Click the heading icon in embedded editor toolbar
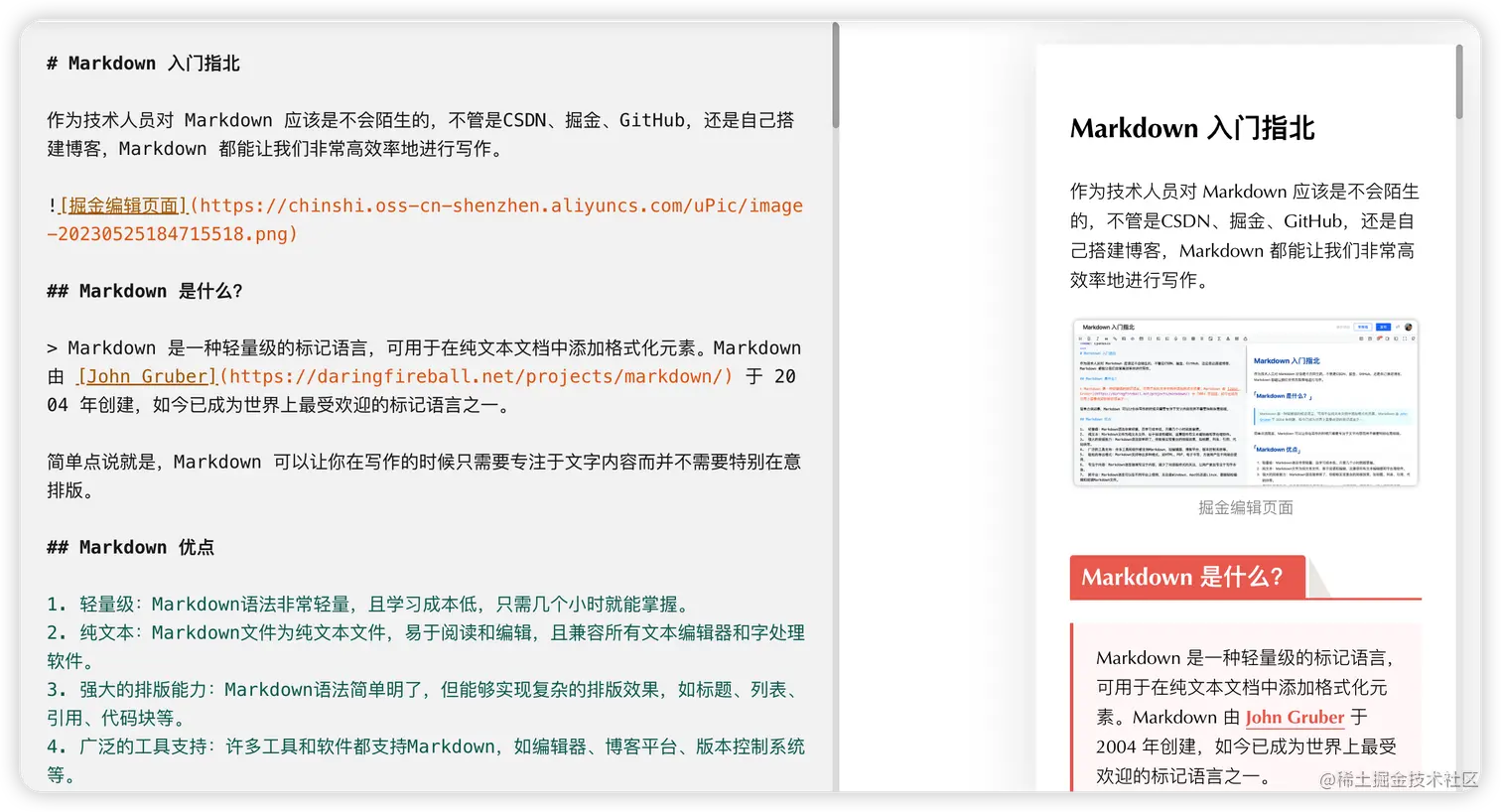The height and width of the screenshot is (812, 1501). click(1080, 338)
